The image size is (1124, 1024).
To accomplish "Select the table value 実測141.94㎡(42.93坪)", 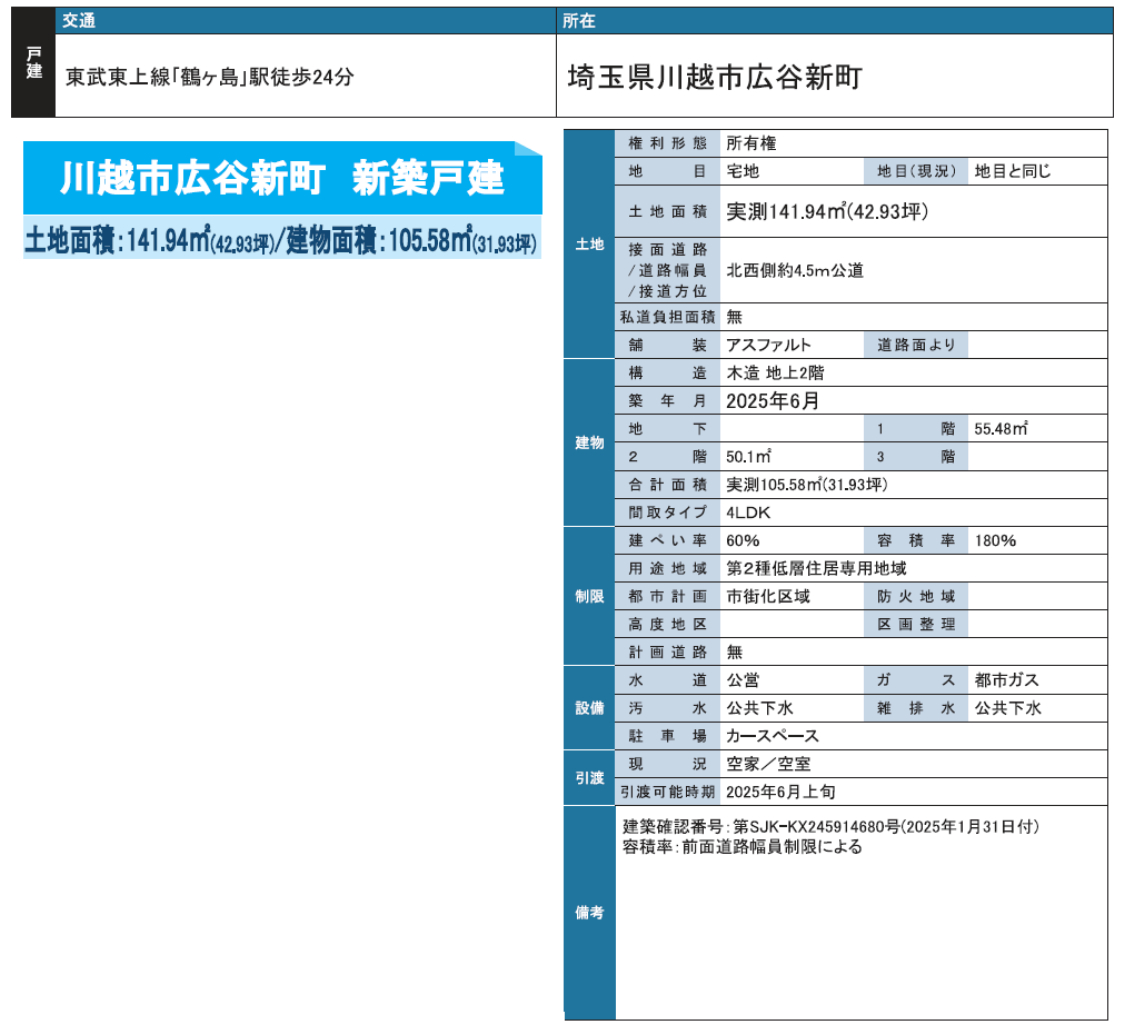I will (827, 212).
